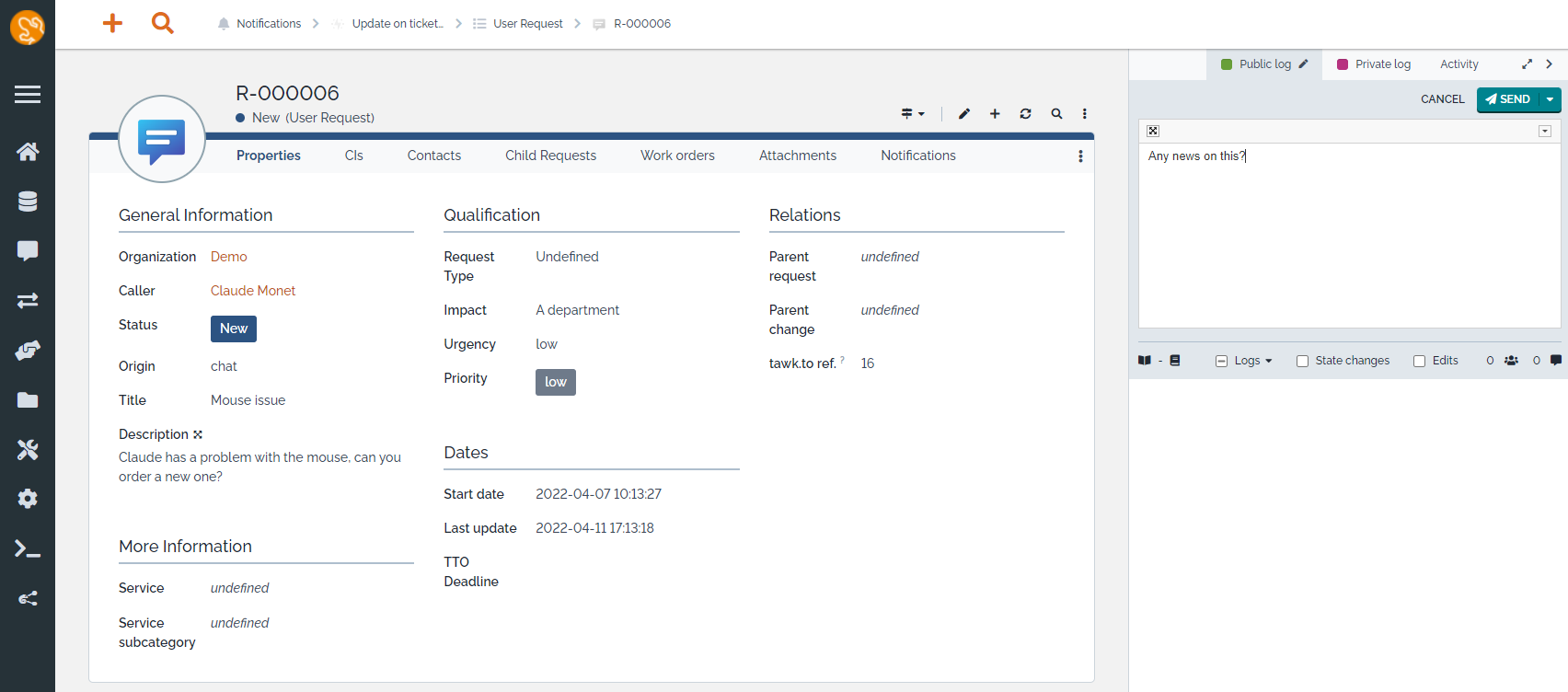Click the Claude Monet caller link
Viewport: 1568px width, 692px height.
click(x=253, y=291)
